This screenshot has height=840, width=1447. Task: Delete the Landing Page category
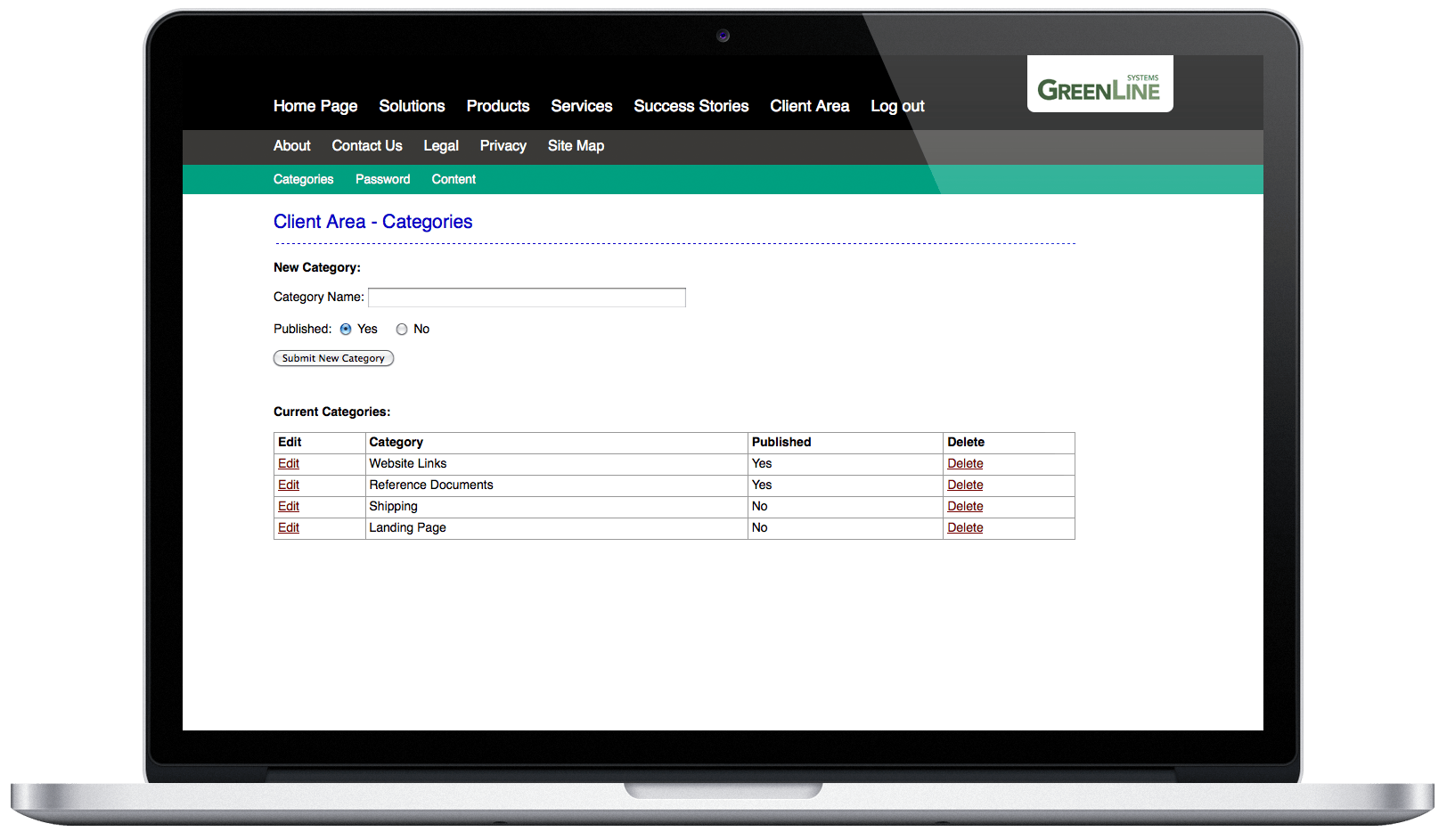(x=965, y=527)
